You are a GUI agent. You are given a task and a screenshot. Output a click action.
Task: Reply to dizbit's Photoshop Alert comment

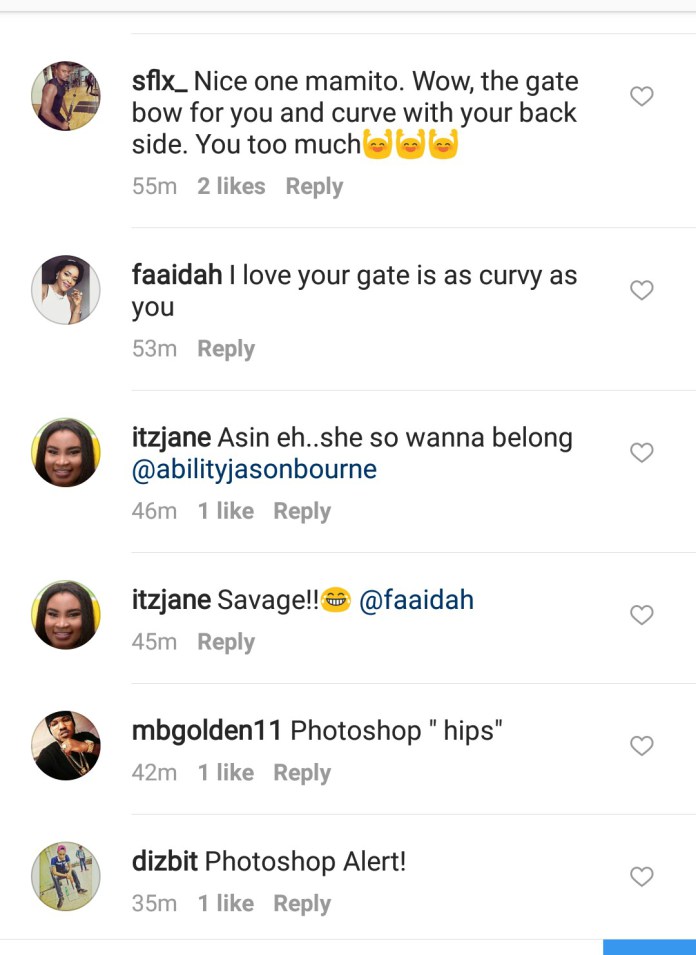tap(302, 904)
